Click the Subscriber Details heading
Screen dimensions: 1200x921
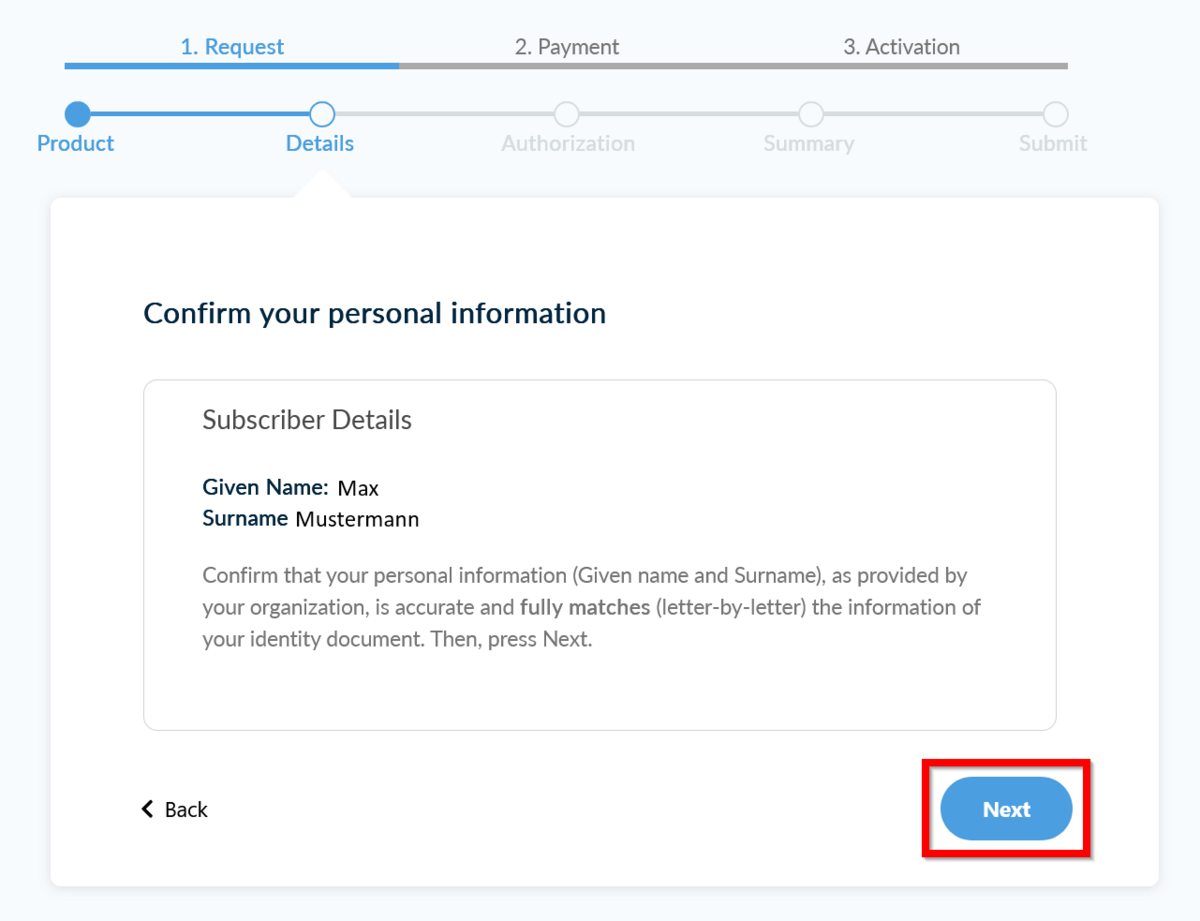click(x=307, y=420)
